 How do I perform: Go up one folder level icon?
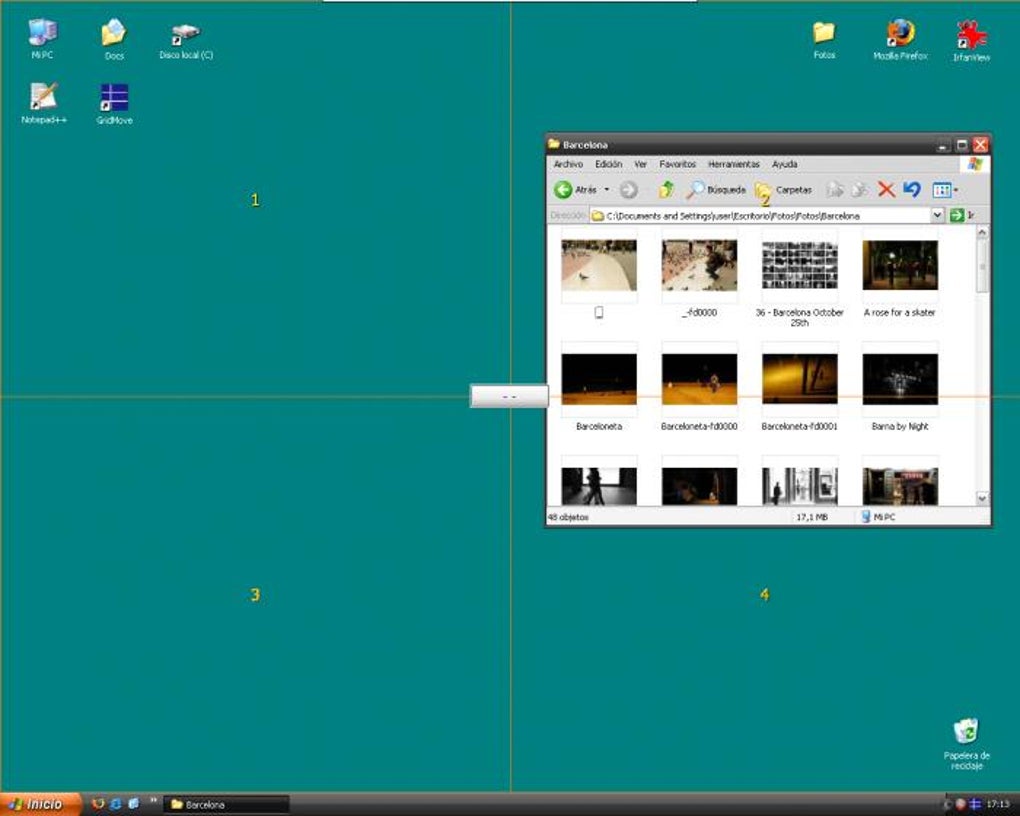click(665, 189)
